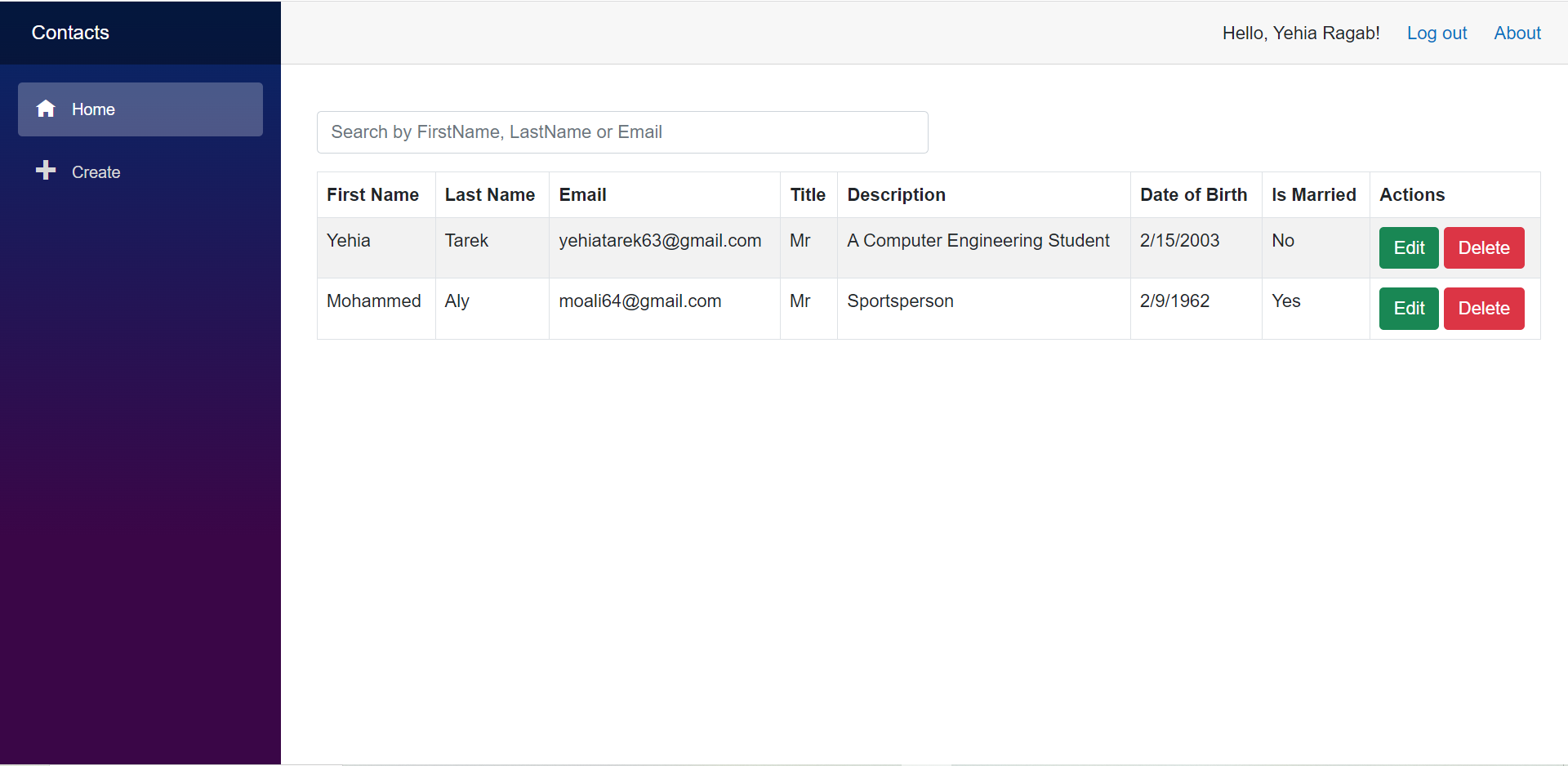Click the Last Name column header
The width and height of the screenshot is (1568, 766).
(490, 194)
